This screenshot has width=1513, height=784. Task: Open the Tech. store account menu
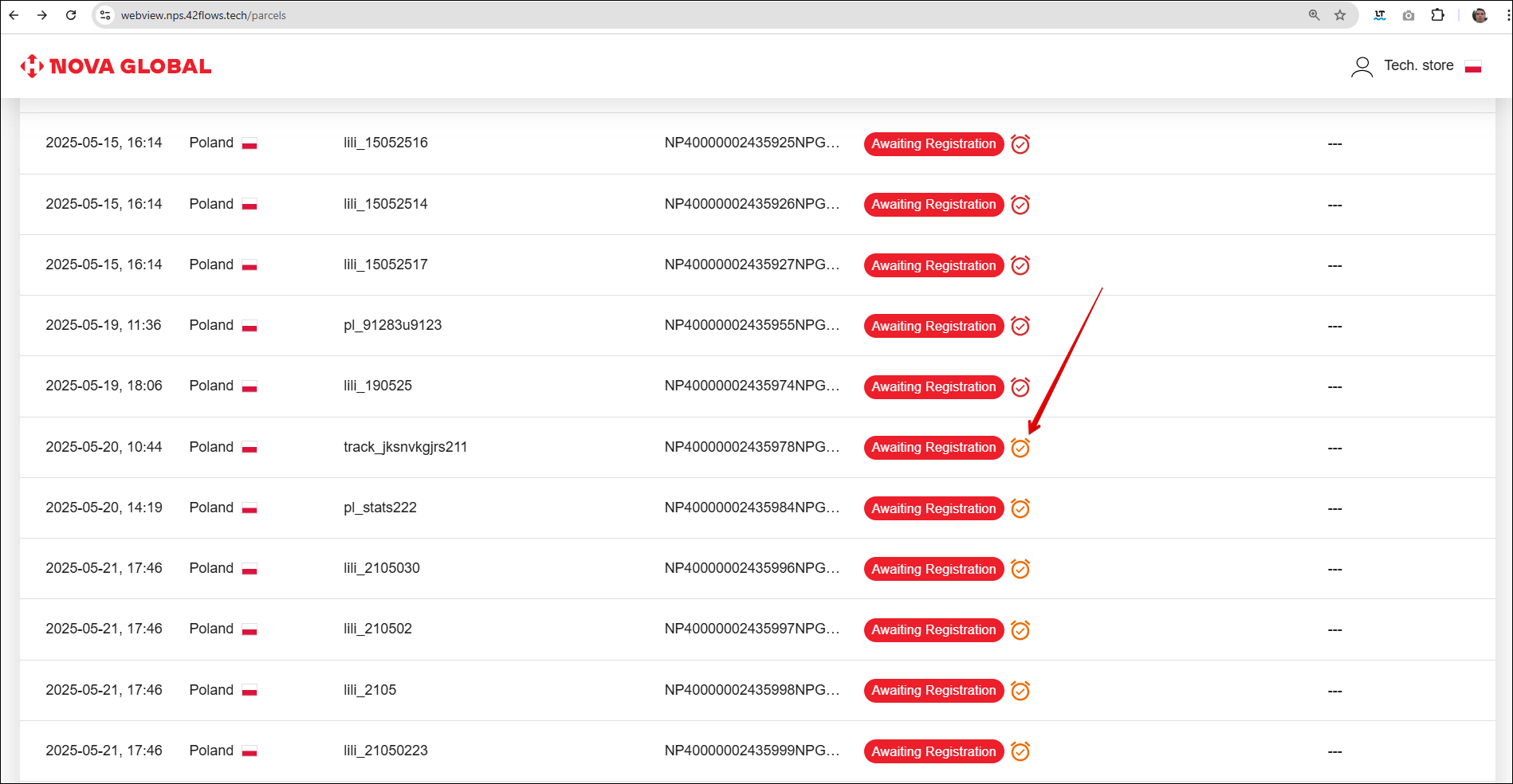tap(1418, 65)
